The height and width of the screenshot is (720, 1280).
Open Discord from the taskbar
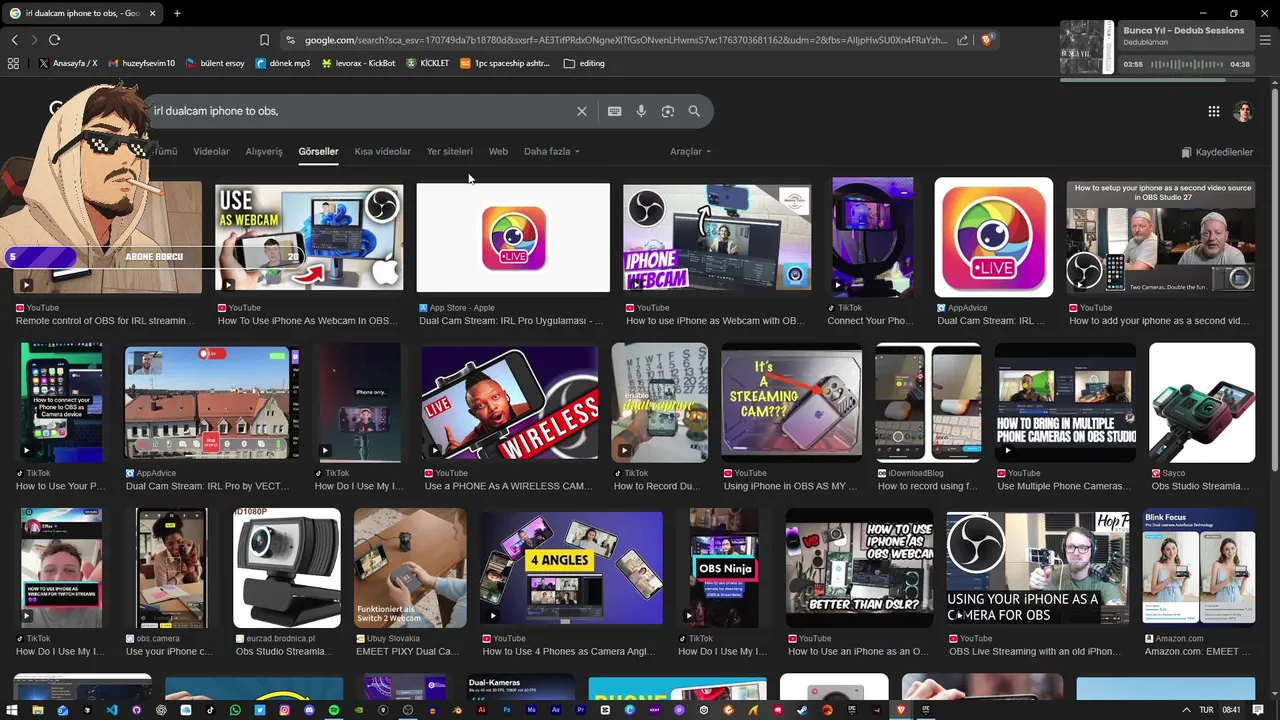308,710
